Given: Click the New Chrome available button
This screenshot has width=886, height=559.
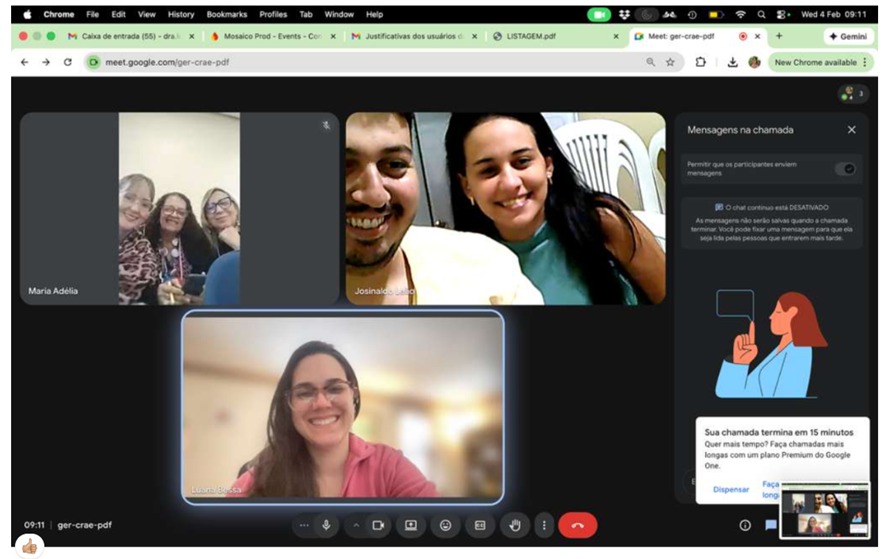Looking at the screenshot, I should click(x=815, y=62).
